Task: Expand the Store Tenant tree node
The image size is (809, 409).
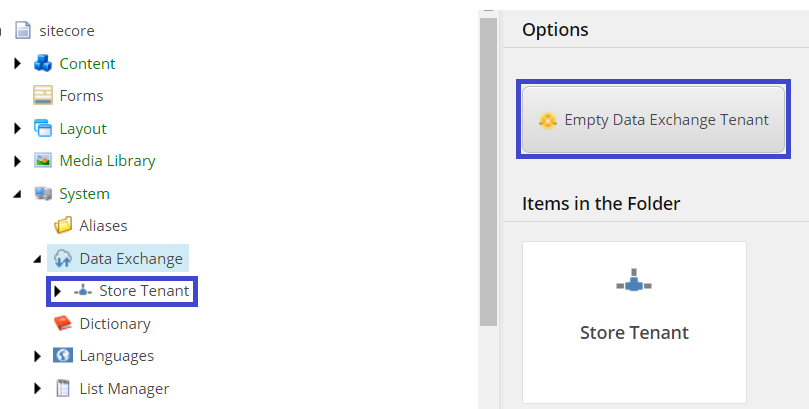Action: point(57,291)
